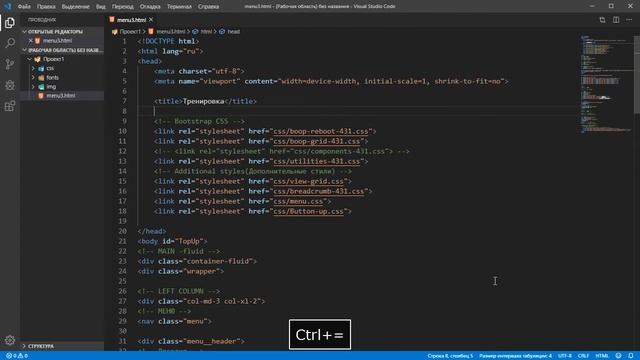
Task: Click the feedback smiley in status bar
Action: point(618,356)
